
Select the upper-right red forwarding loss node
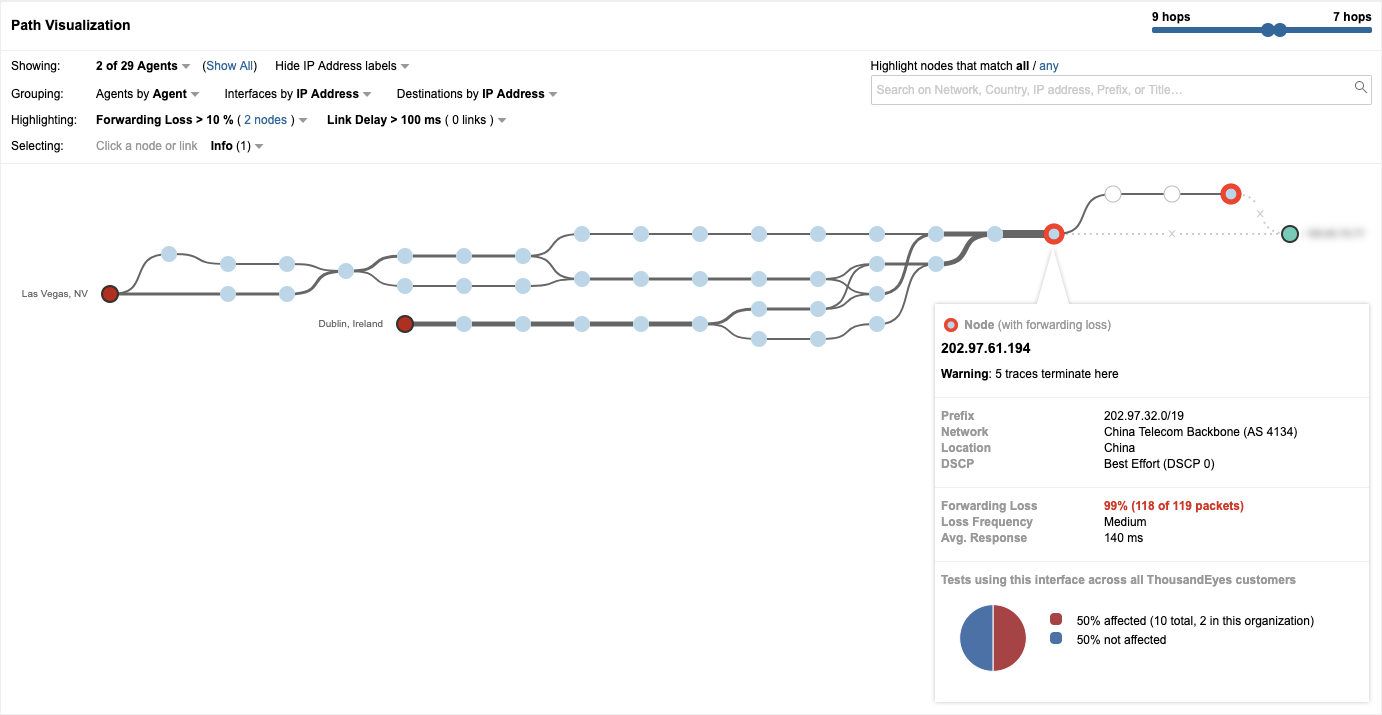pyautogui.click(x=1231, y=194)
